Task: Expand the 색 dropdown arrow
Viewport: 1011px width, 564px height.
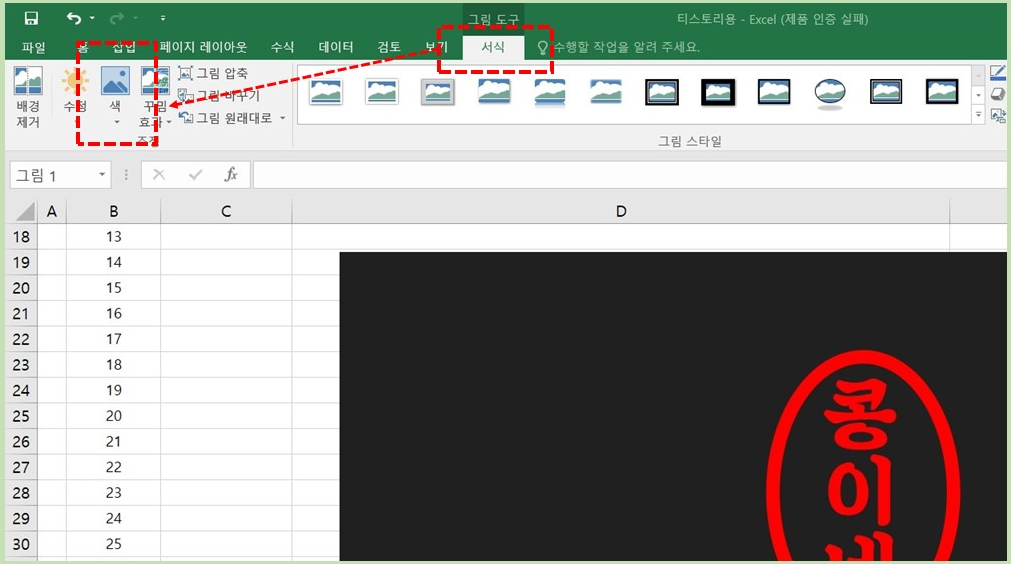Action: (116, 122)
